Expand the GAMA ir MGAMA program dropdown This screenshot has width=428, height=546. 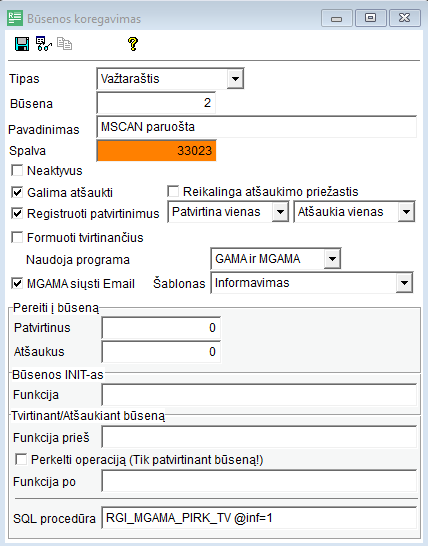pyautogui.click(x=332, y=259)
